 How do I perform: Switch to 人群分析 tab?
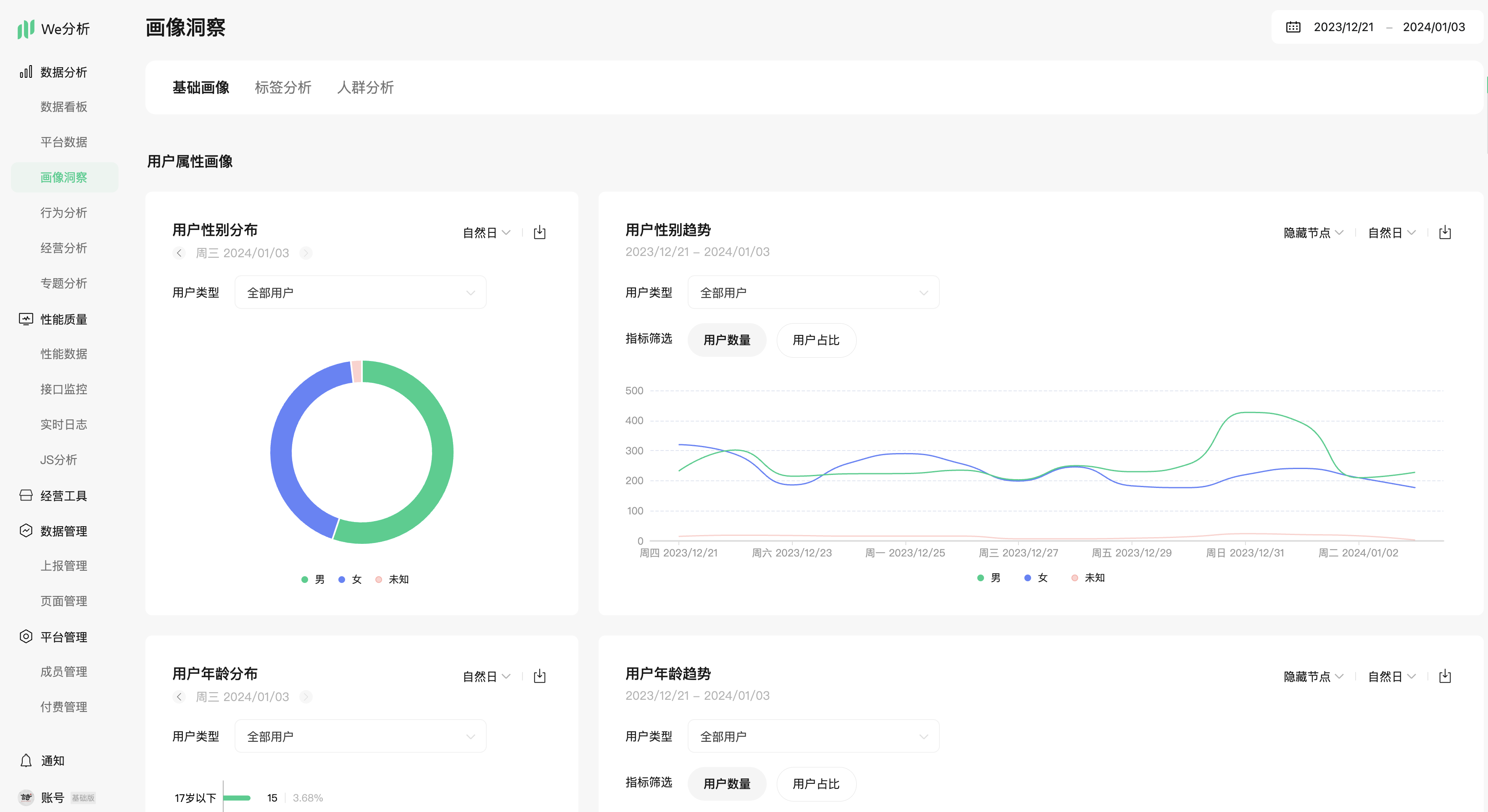(365, 87)
